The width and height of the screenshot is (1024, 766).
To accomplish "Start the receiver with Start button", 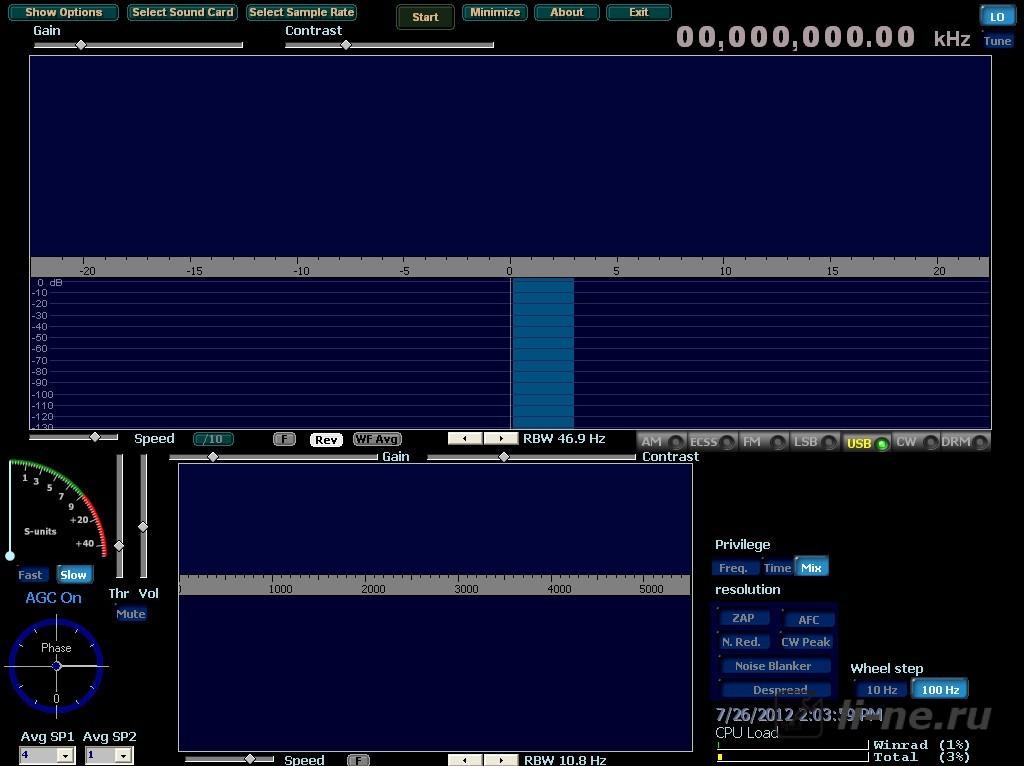I will (x=425, y=17).
